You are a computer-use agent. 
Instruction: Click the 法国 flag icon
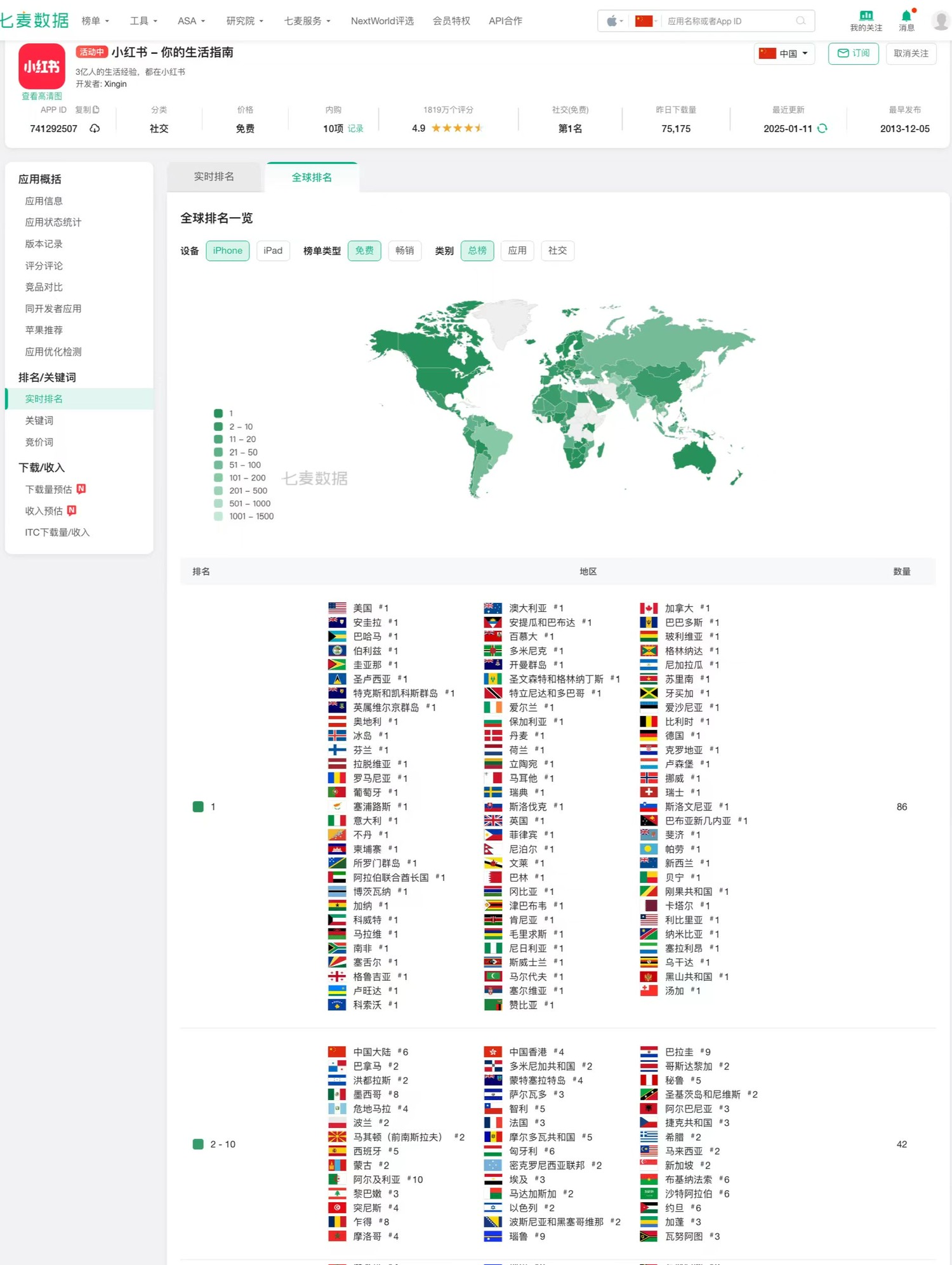point(493,1123)
